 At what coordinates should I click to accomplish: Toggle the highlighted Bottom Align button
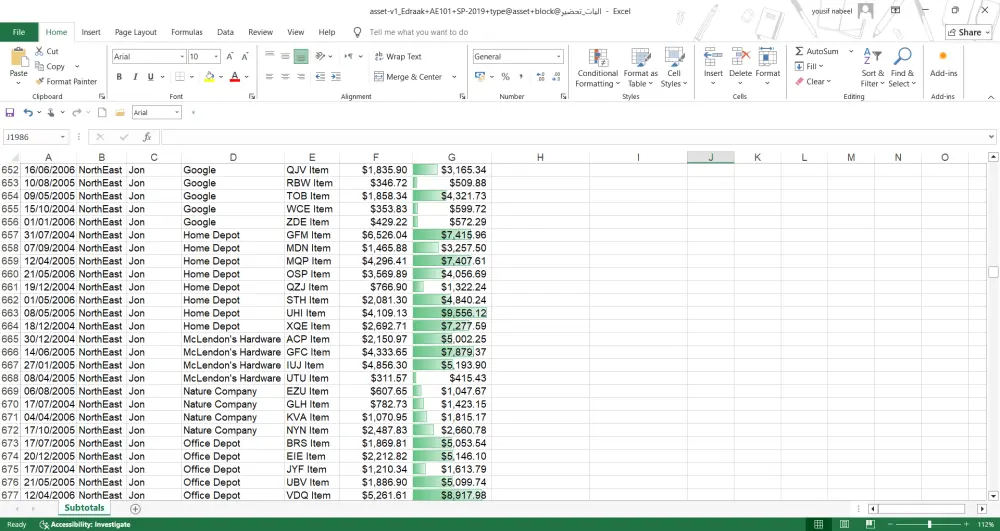click(301, 56)
